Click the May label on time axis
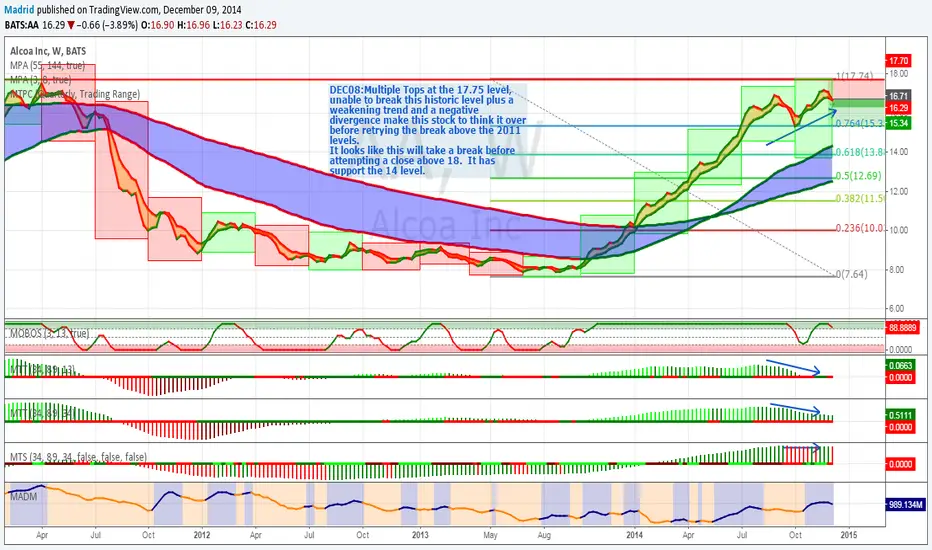This screenshot has width=932, height=550. click(x=490, y=535)
